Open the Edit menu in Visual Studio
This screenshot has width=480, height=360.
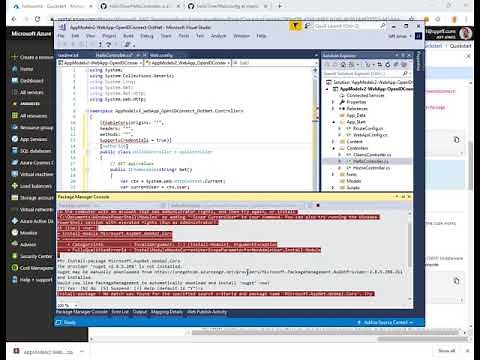coord(75,36)
